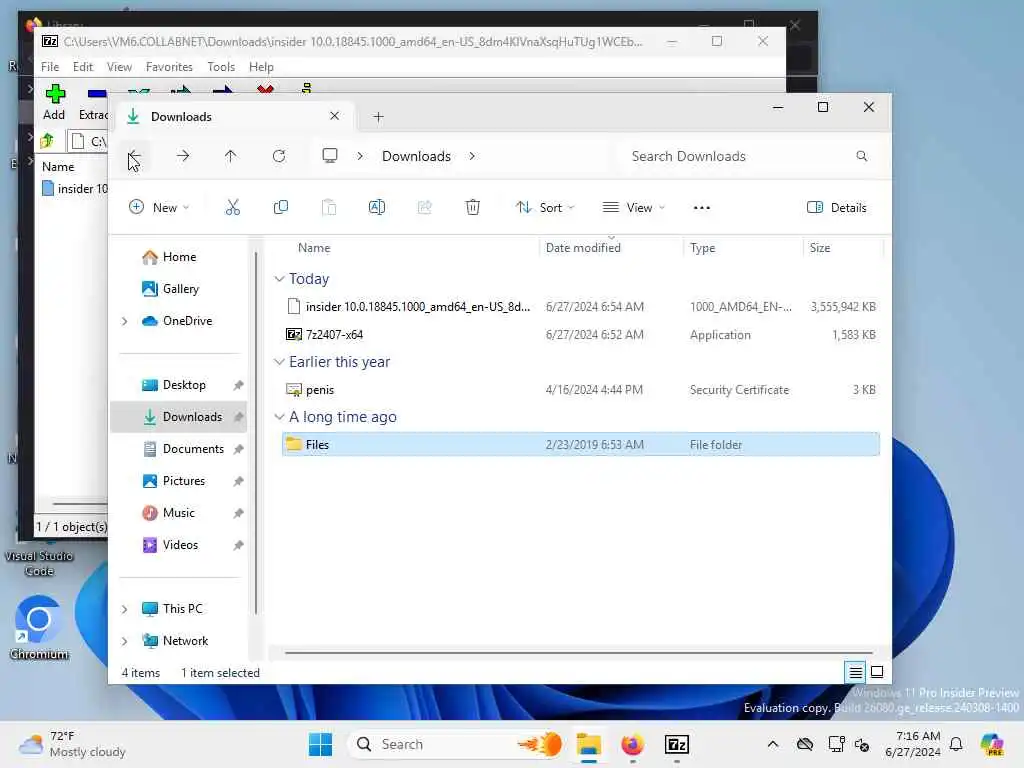
Task: Show hidden tray icons
Action: point(773,744)
